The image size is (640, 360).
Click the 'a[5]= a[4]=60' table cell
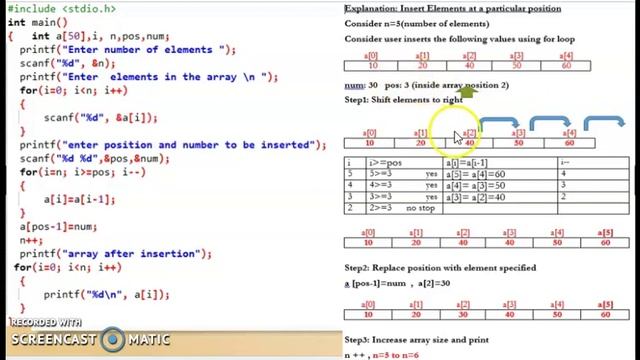500,174
